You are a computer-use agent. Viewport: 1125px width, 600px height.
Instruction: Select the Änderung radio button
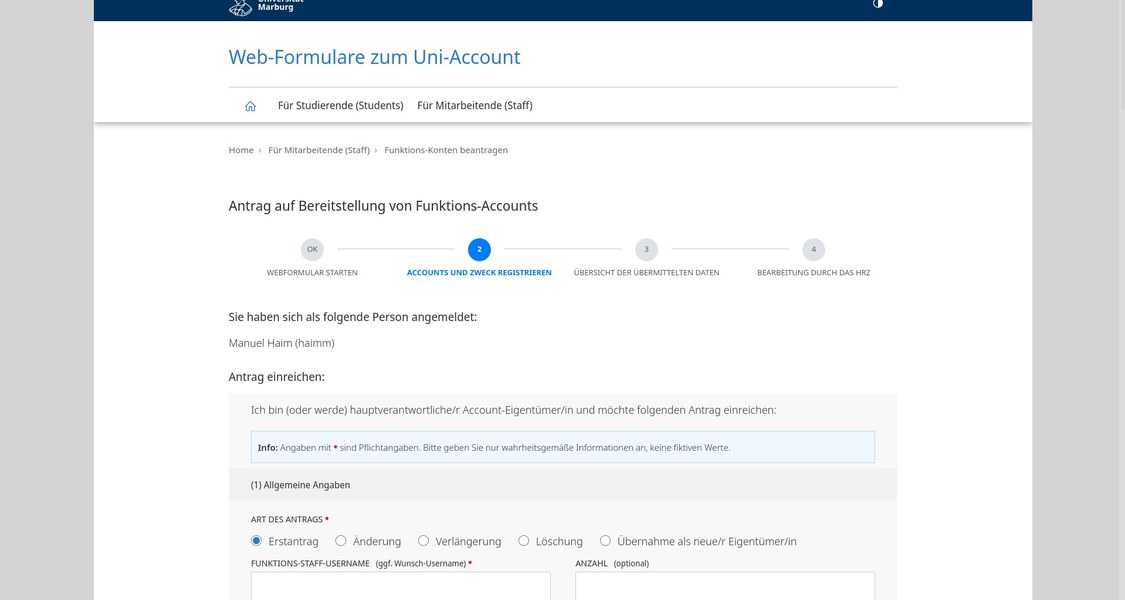point(341,540)
